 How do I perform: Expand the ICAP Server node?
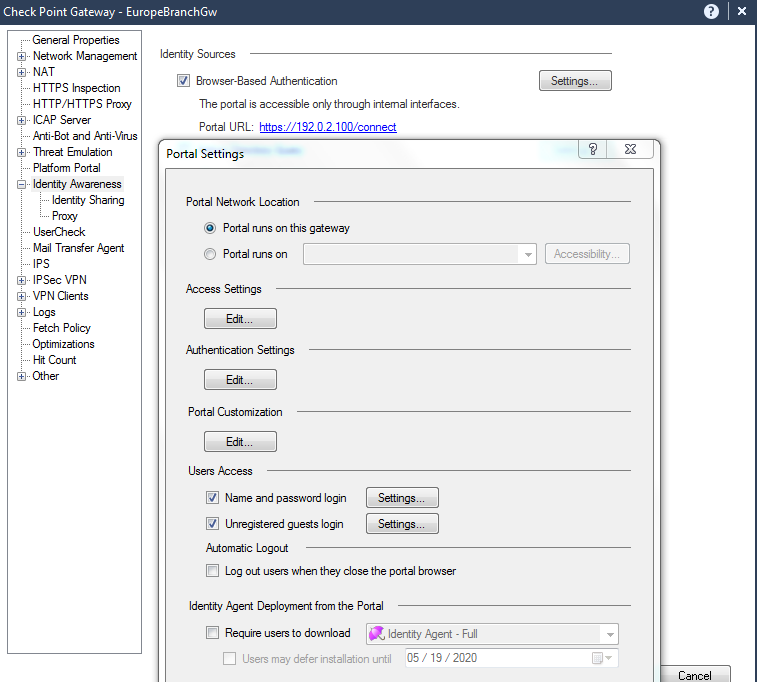pos(21,120)
